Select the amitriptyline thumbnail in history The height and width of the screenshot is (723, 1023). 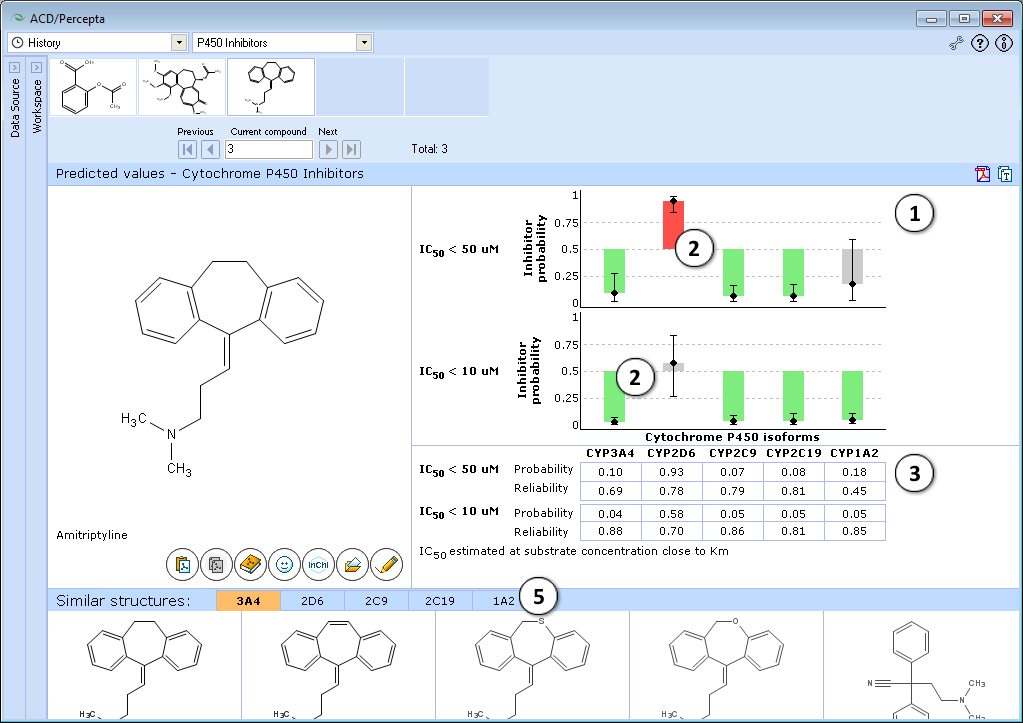(x=271, y=87)
